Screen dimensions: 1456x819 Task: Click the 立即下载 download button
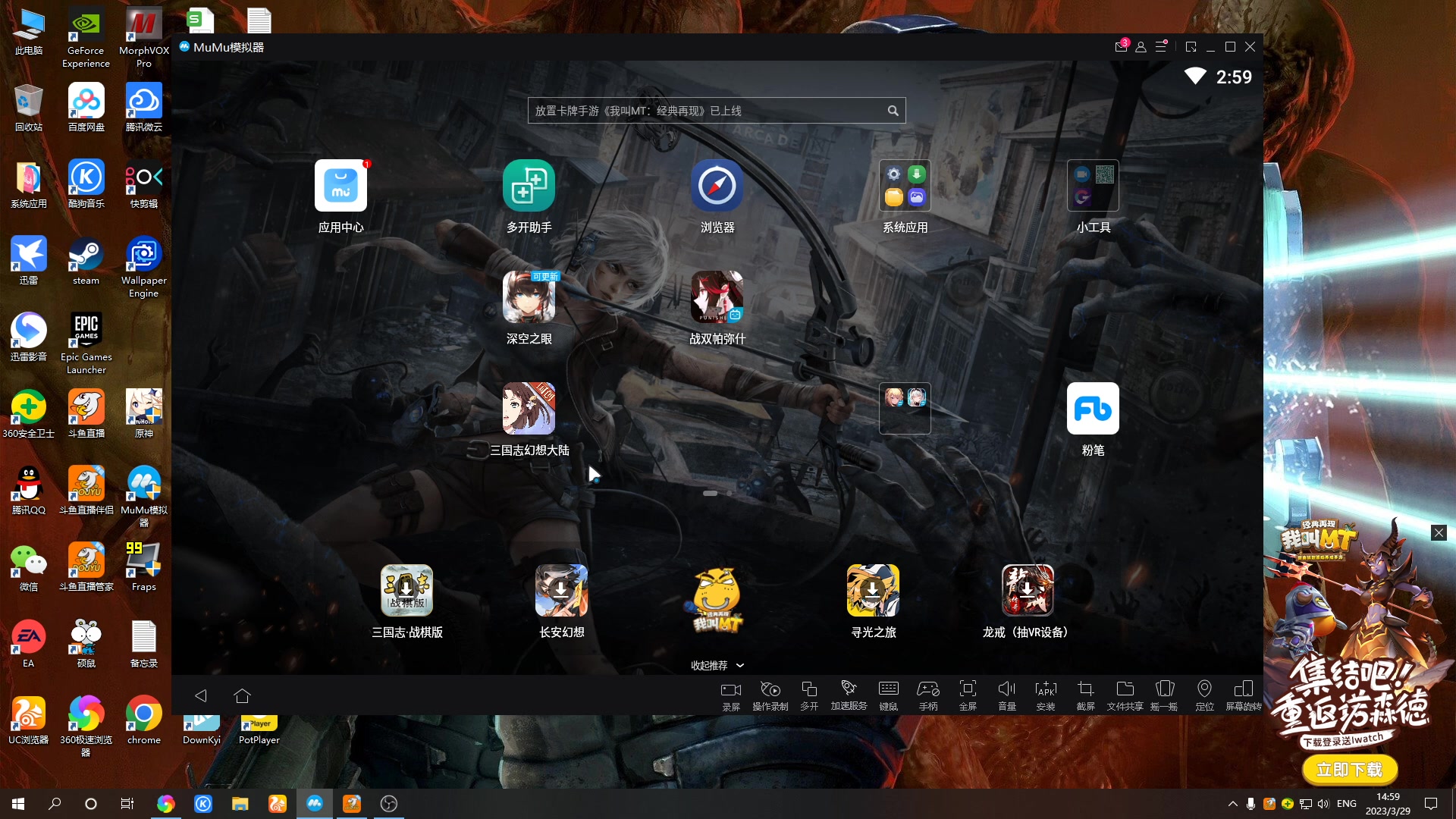click(1350, 770)
